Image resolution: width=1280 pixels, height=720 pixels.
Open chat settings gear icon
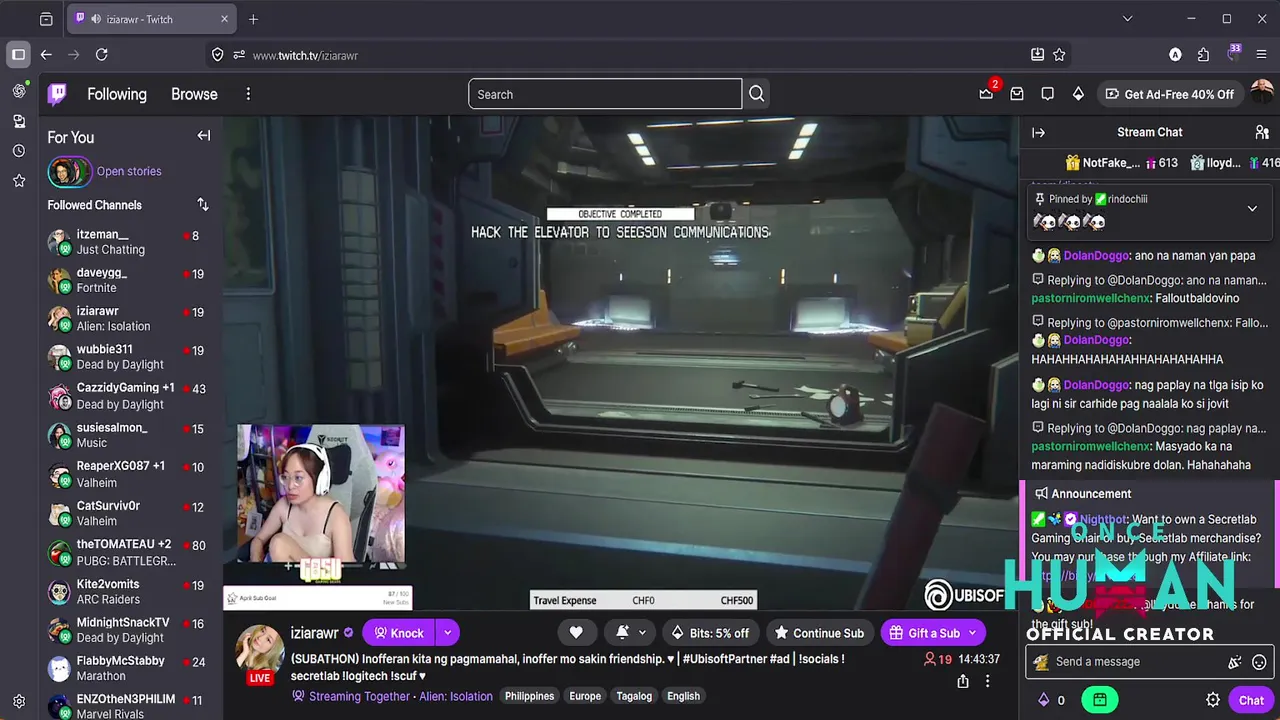coord(1213,700)
